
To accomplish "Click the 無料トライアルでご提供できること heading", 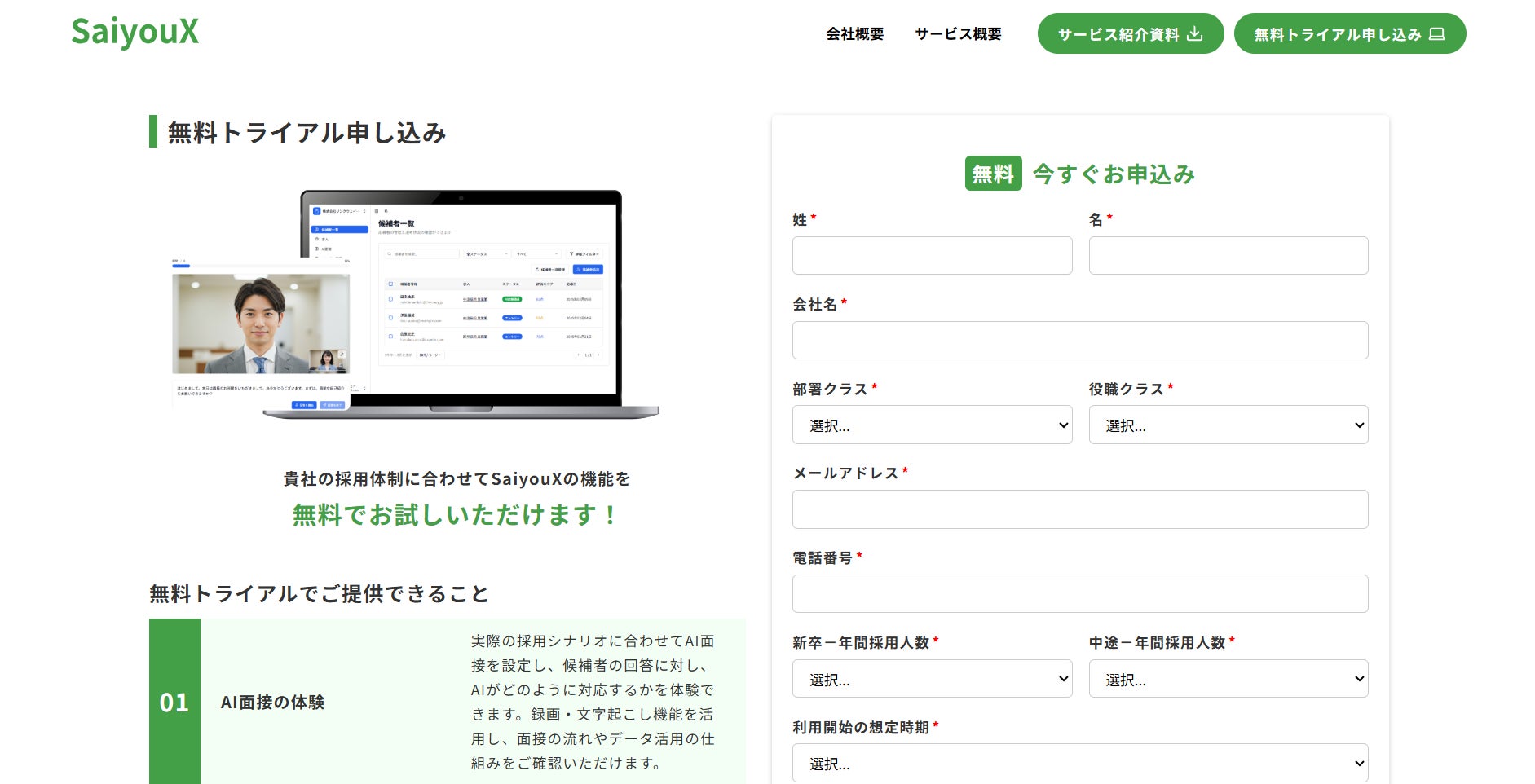I will 319,594.
